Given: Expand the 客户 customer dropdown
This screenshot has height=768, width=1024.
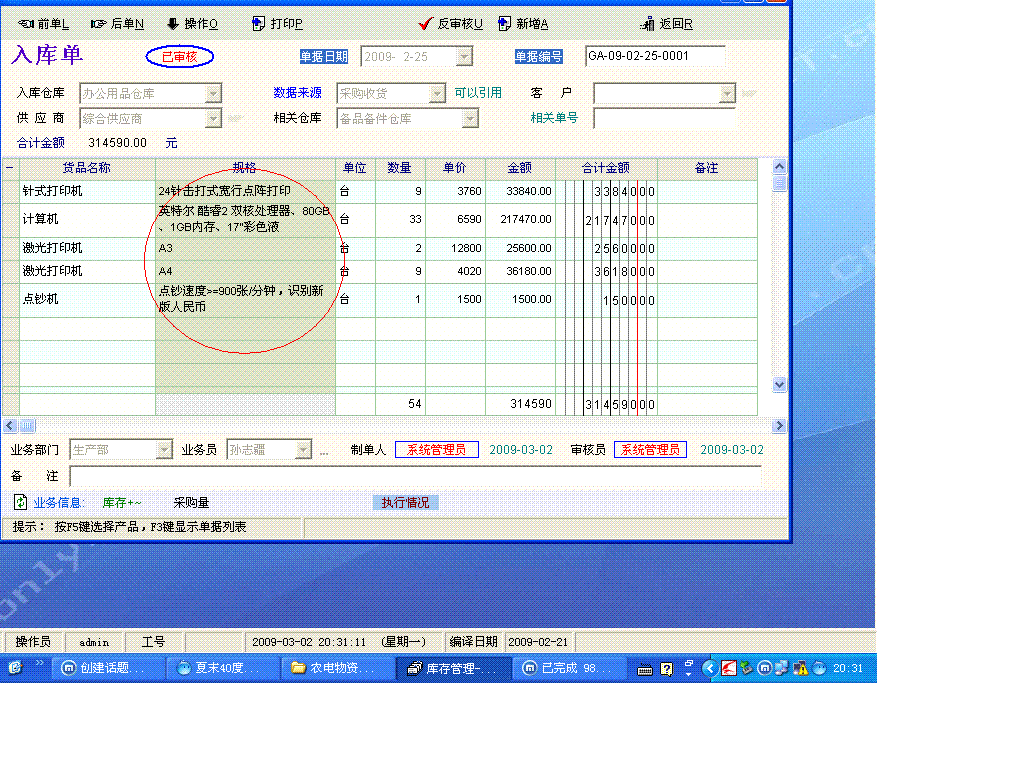Looking at the screenshot, I should click(x=727, y=93).
